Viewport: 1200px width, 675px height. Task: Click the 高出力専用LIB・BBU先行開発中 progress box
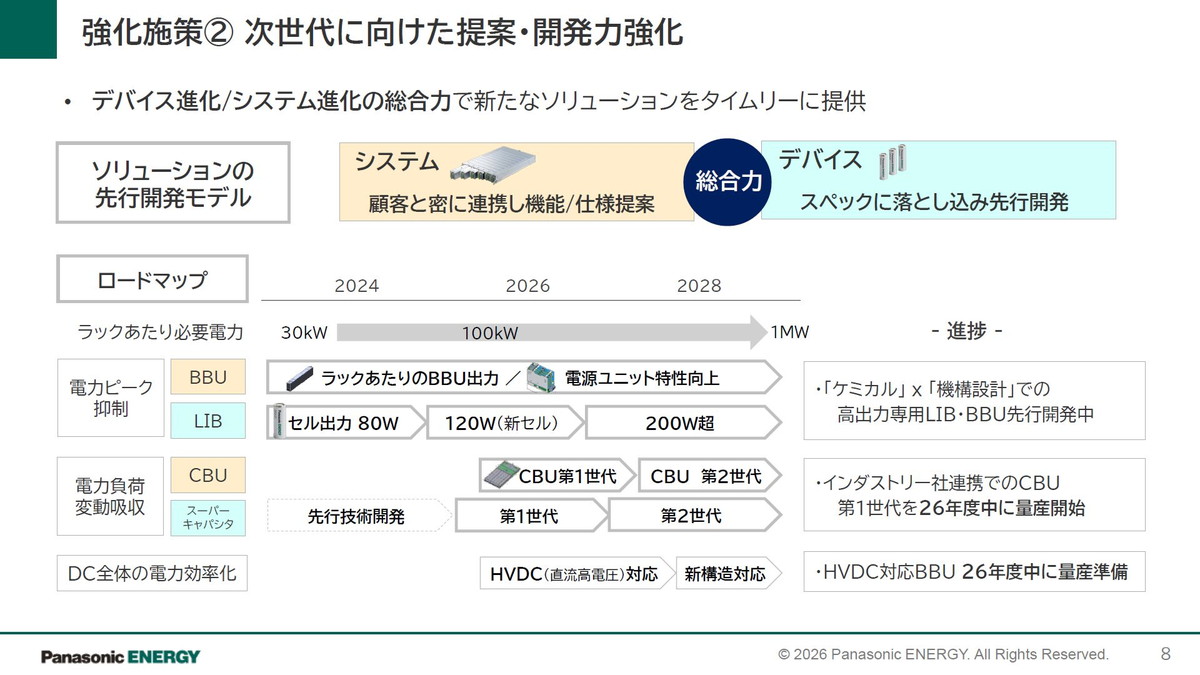point(975,400)
